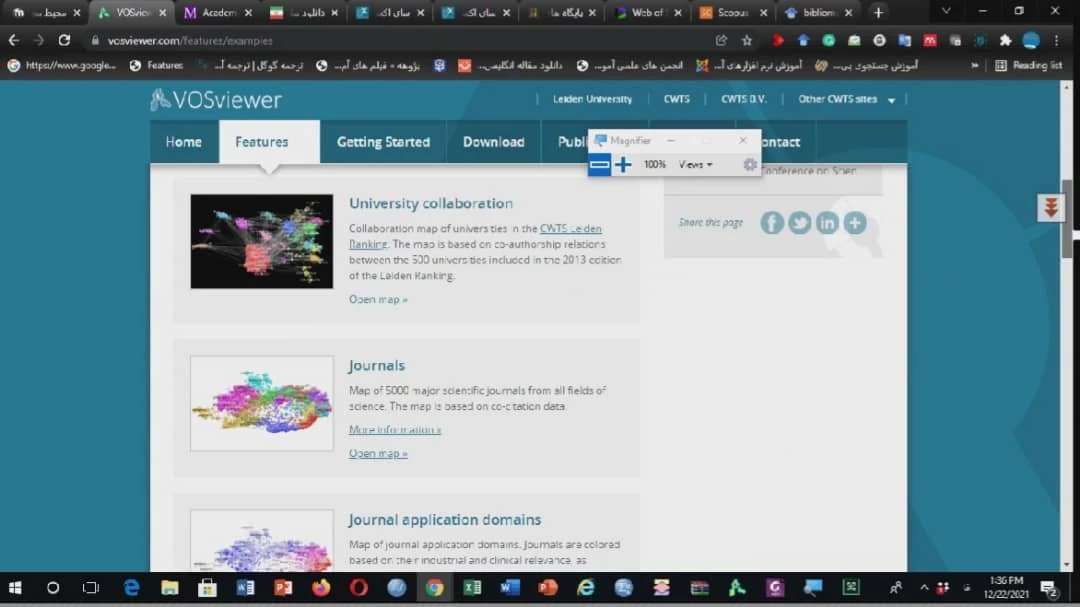Open Firefox from the taskbar
The height and width of the screenshot is (607, 1080).
320,588
